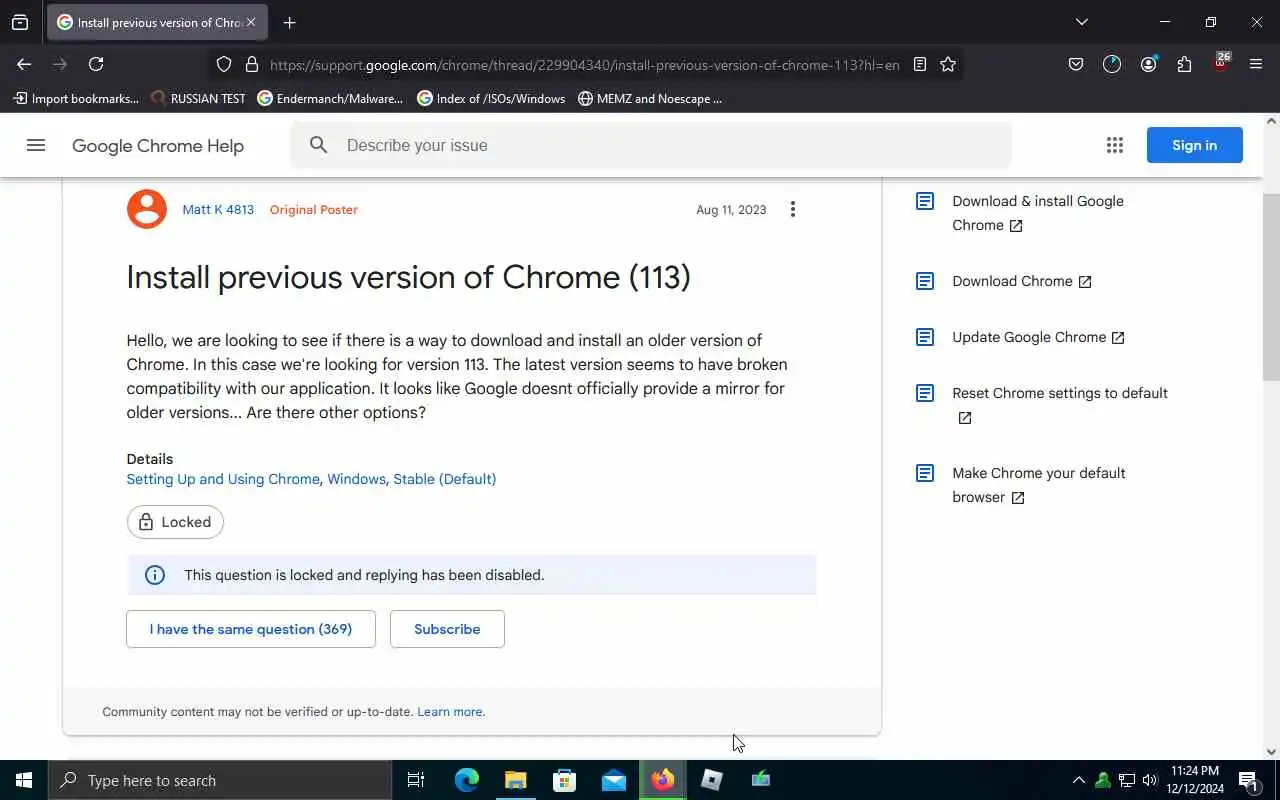
Task: View site security lock information
Action: [x=252, y=64]
